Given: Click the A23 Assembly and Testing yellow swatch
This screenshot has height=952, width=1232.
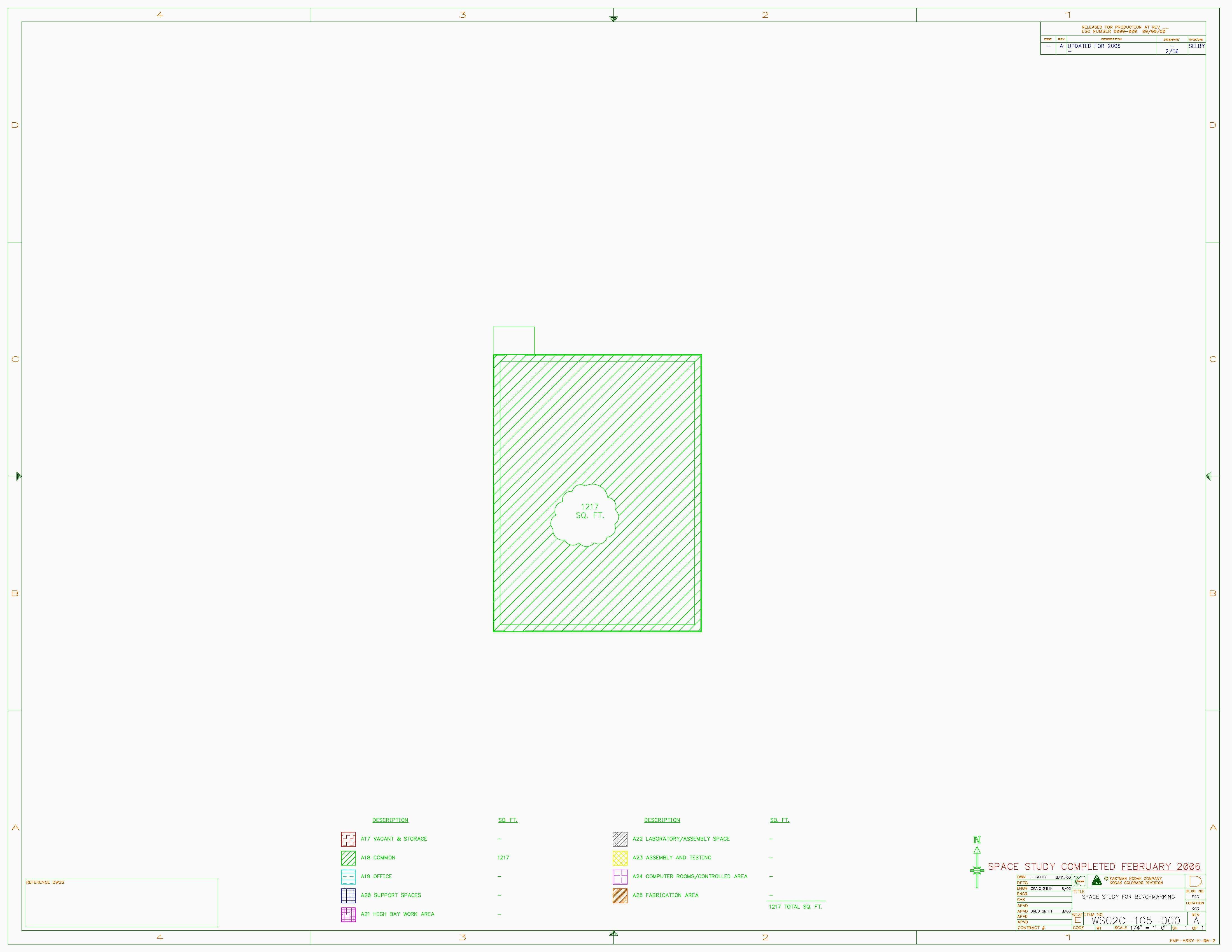Looking at the screenshot, I should tap(620, 858).
